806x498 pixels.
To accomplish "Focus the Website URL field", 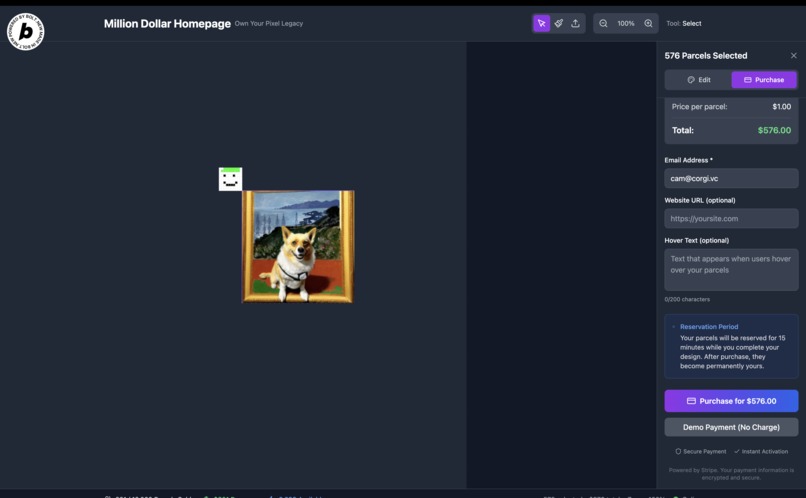I will tap(731, 218).
